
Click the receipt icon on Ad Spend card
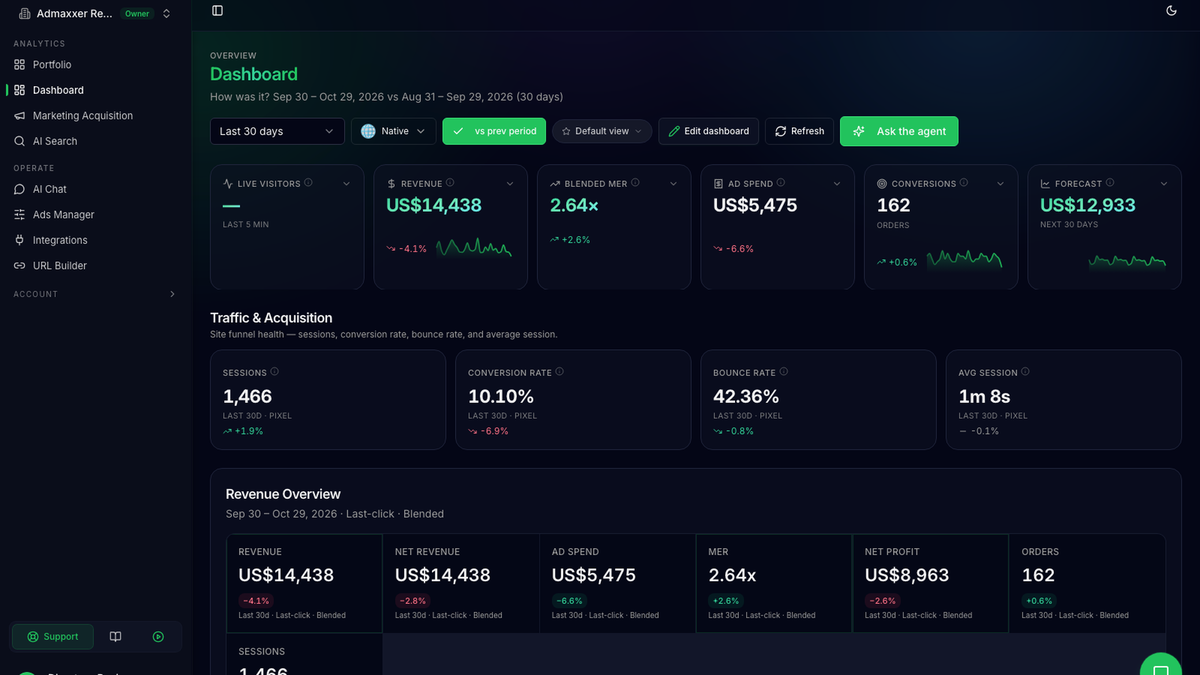tap(718, 184)
